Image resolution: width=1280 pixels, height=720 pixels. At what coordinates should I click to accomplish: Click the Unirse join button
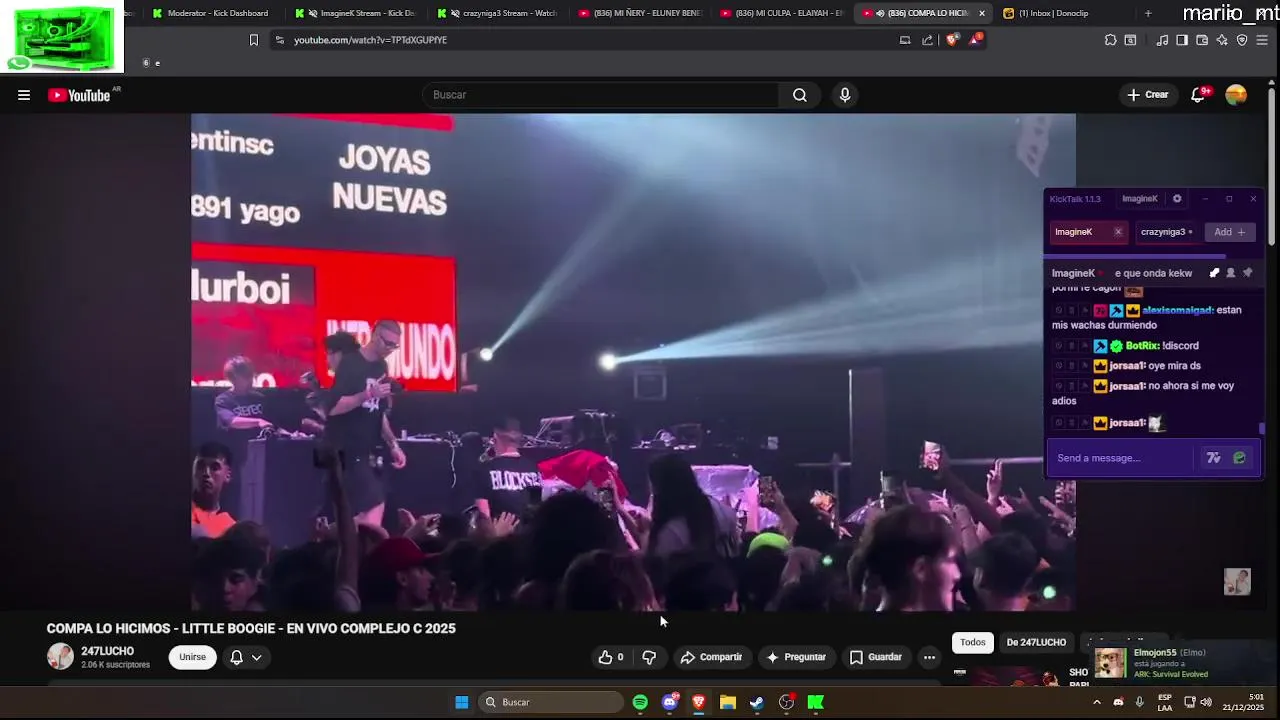click(x=192, y=657)
